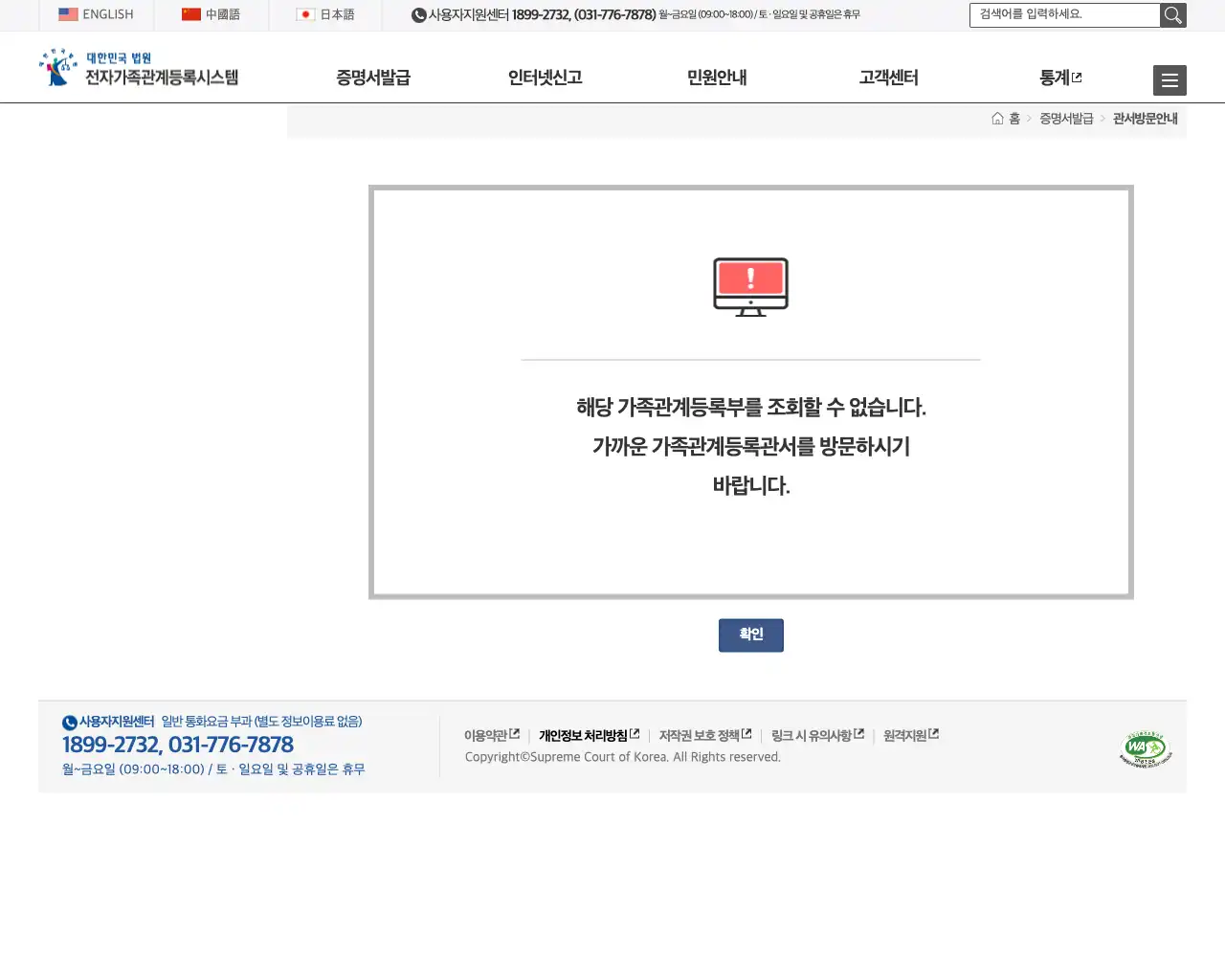
Task: Click the Supreme Court family registry logo
Action: (139, 67)
